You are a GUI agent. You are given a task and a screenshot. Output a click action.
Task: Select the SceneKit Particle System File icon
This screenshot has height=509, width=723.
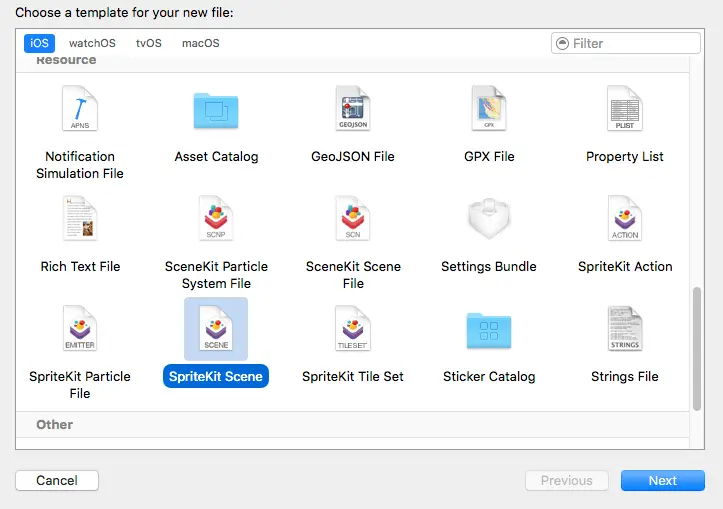click(x=216, y=219)
